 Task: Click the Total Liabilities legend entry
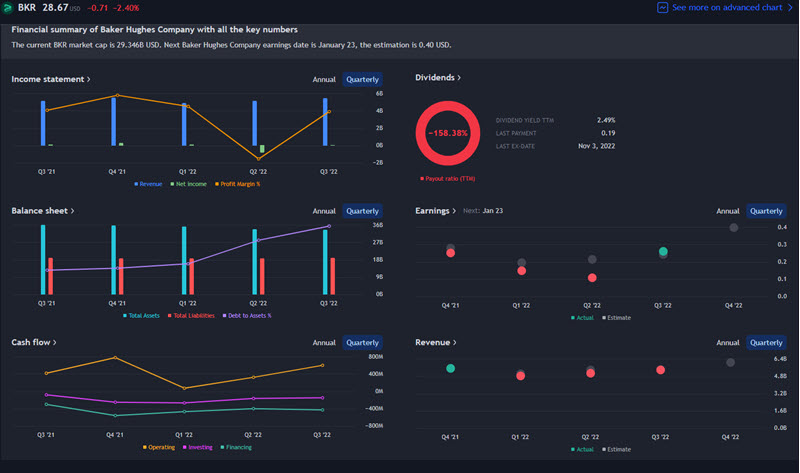coord(191,316)
